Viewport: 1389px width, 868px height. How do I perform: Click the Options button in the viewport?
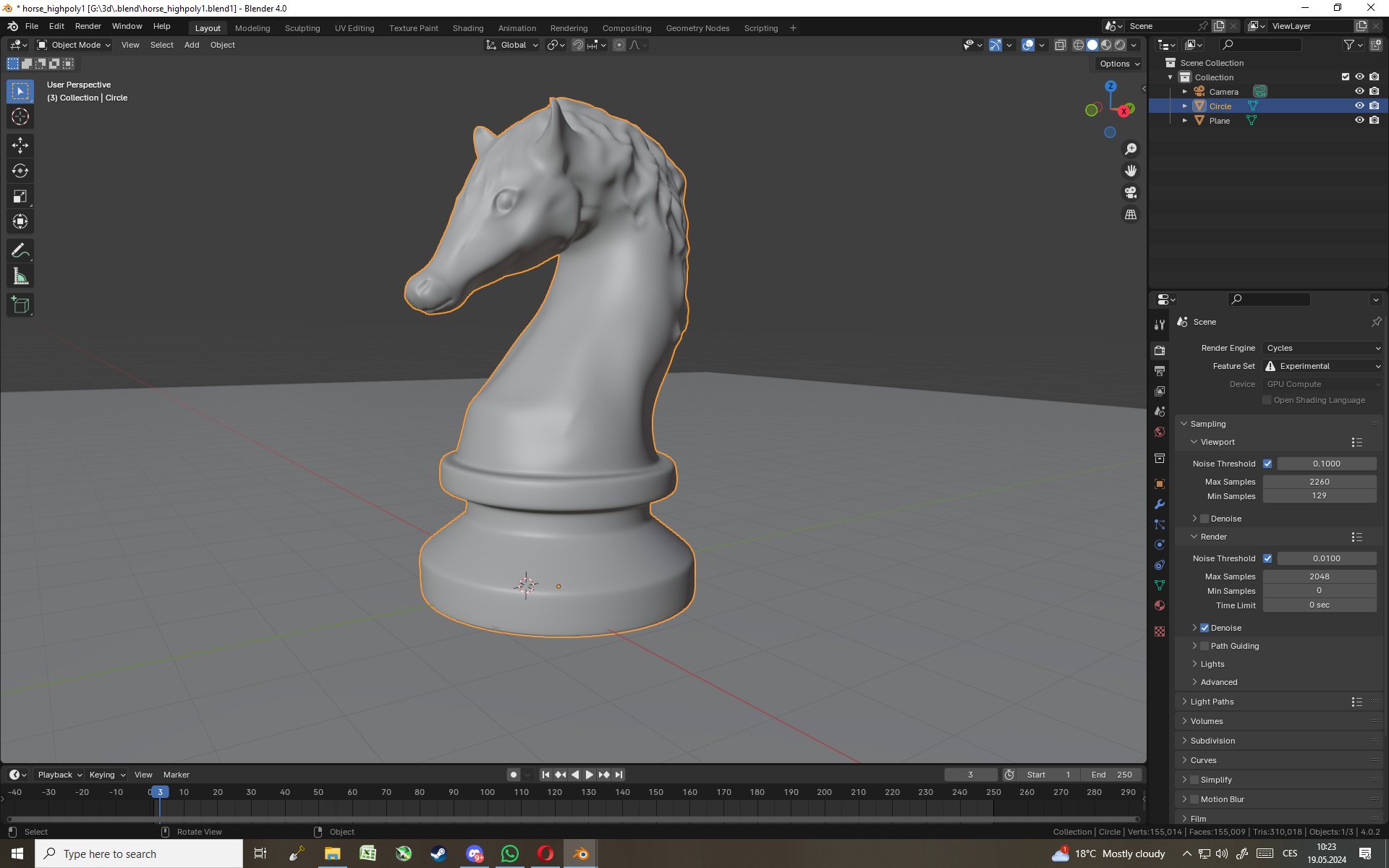(1118, 64)
